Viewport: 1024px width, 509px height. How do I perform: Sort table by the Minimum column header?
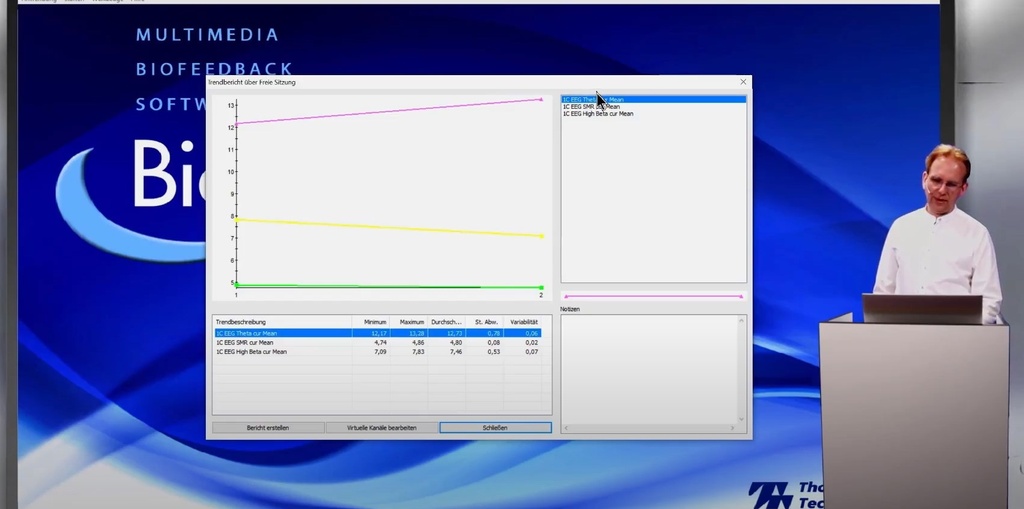pyautogui.click(x=371, y=322)
